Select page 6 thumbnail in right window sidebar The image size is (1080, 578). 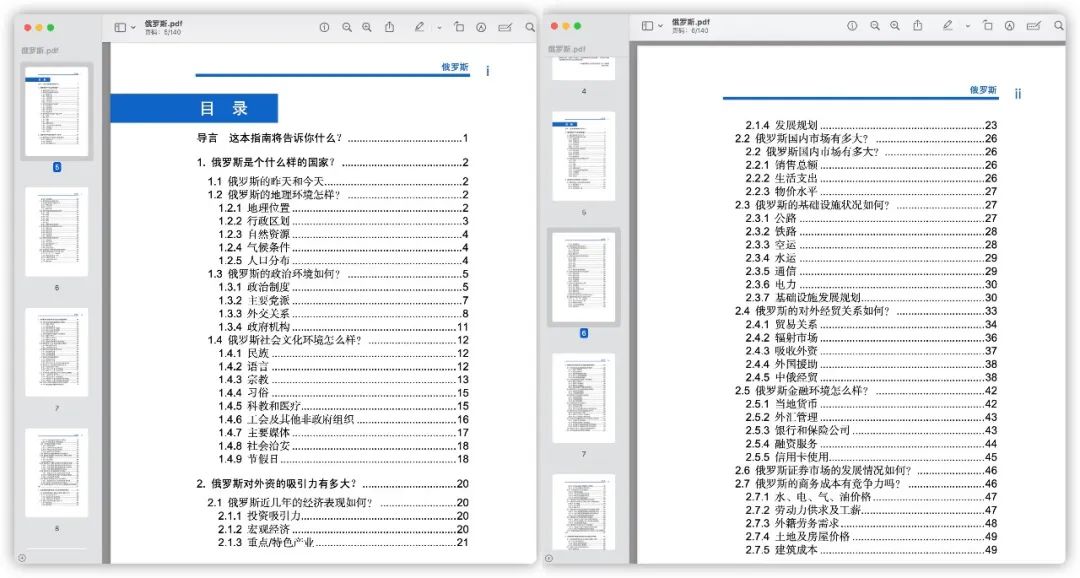(583, 277)
